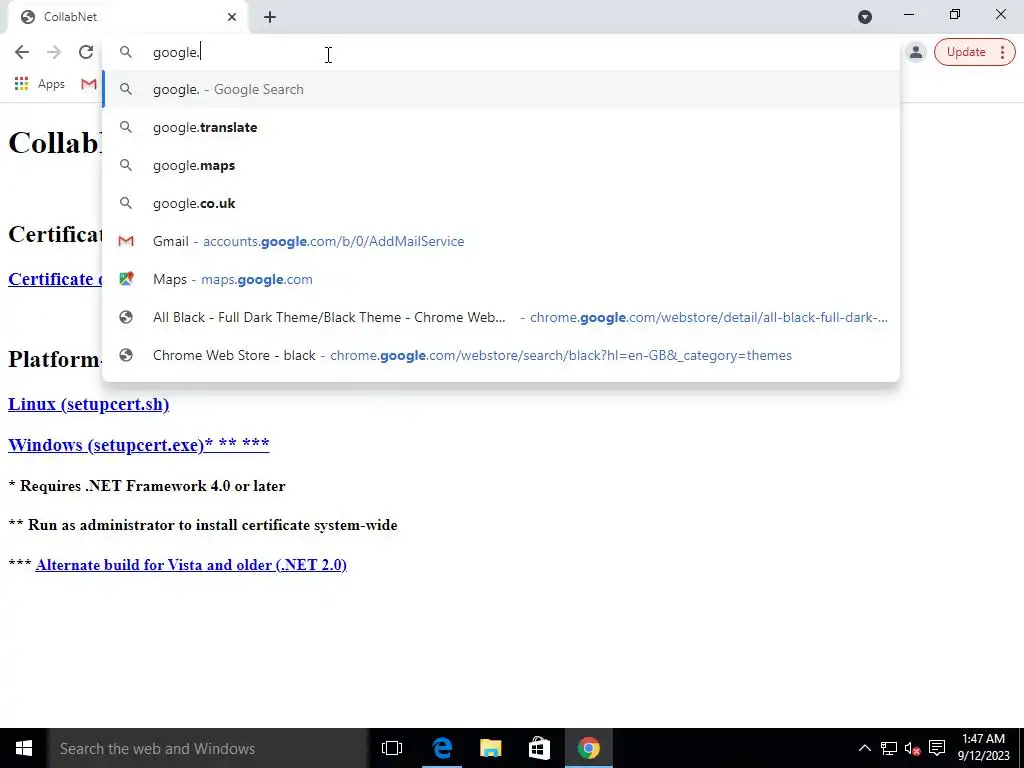Close the CollabNet tab
Viewport: 1024px width, 768px height.
click(x=232, y=17)
